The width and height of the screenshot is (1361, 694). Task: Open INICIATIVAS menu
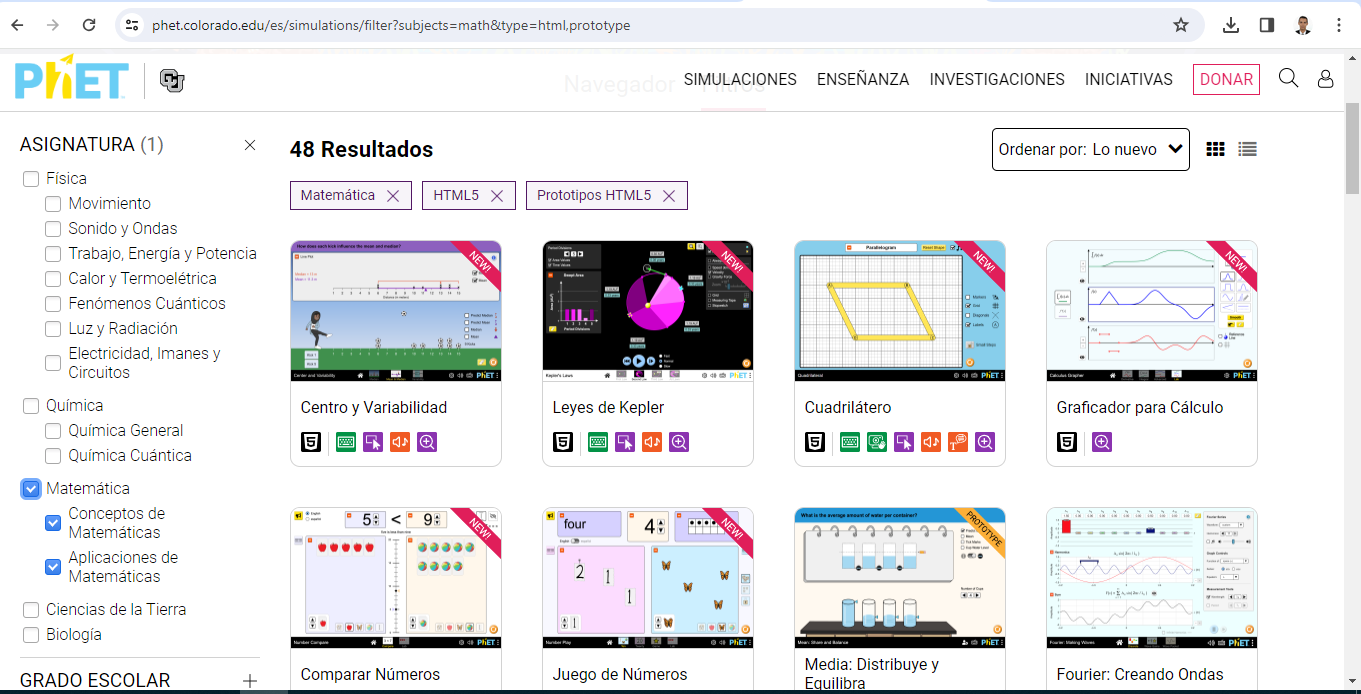point(1129,79)
